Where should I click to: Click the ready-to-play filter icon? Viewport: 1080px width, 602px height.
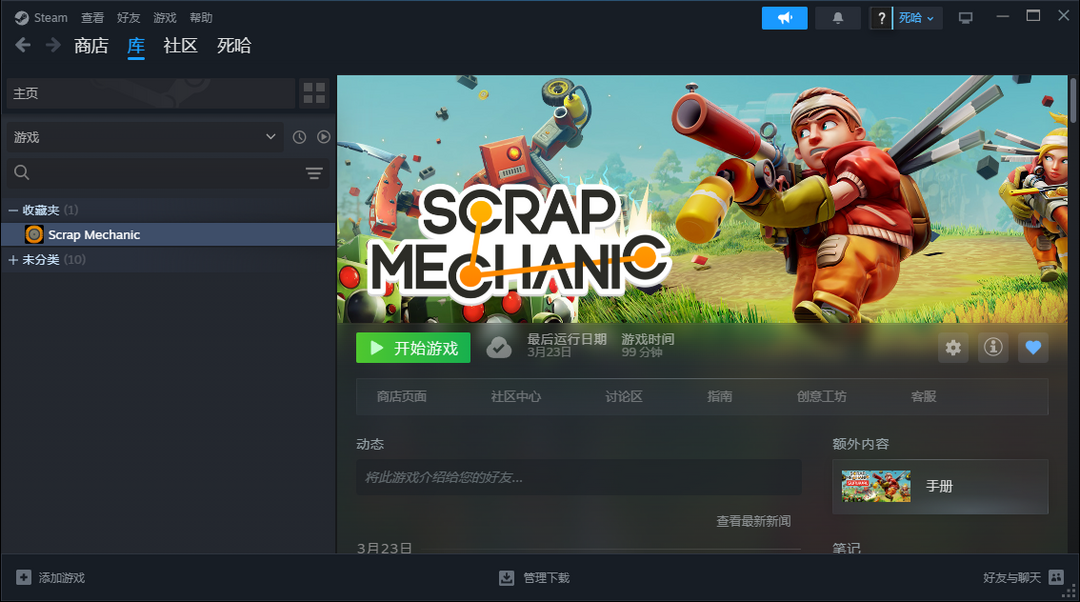324,137
